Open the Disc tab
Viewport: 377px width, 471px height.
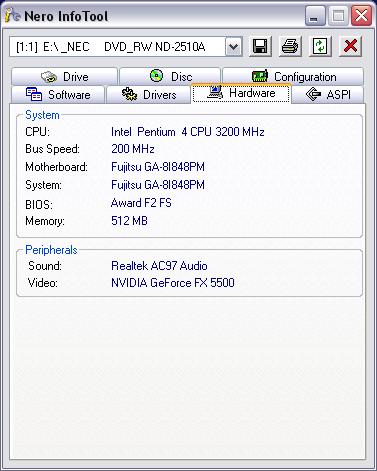[x=170, y=77]
